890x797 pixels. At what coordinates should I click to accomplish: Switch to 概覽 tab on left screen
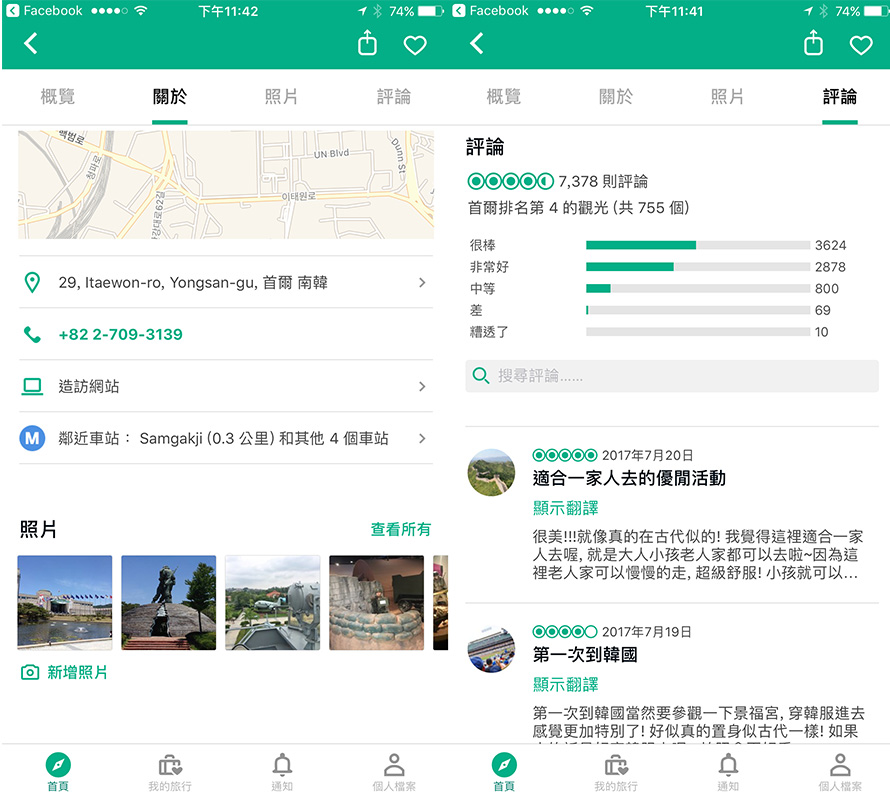tap(58, 97)
